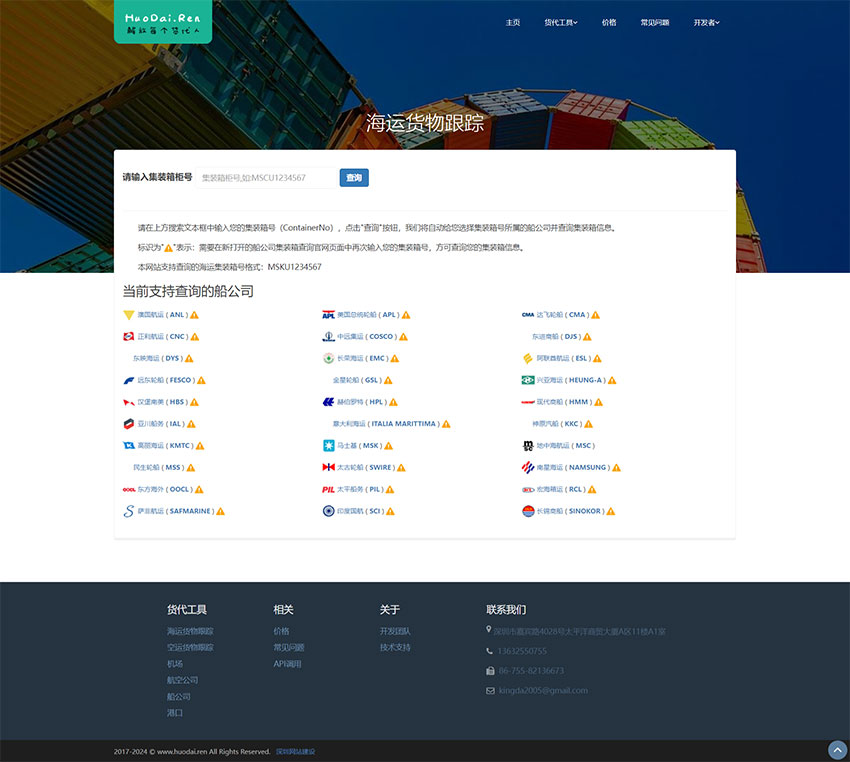The width and height of the screenshot is (850, 762).
Task: Click the SAFMARINE S logo
Action: pyautogui.click(x=128, y=511)
